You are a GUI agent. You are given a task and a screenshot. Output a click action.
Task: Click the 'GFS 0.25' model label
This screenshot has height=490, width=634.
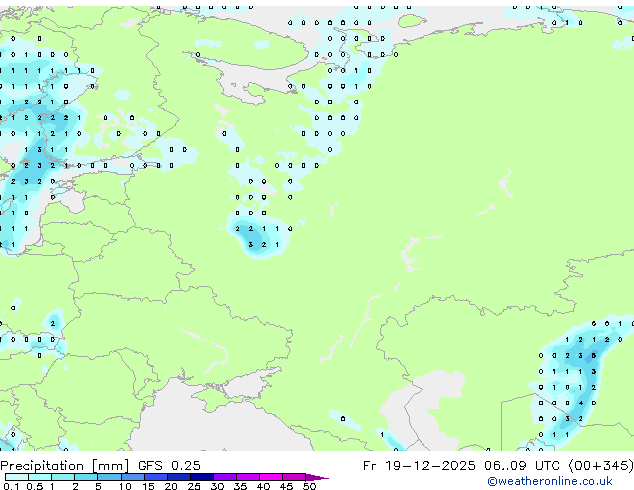click(x=169, y=466)
